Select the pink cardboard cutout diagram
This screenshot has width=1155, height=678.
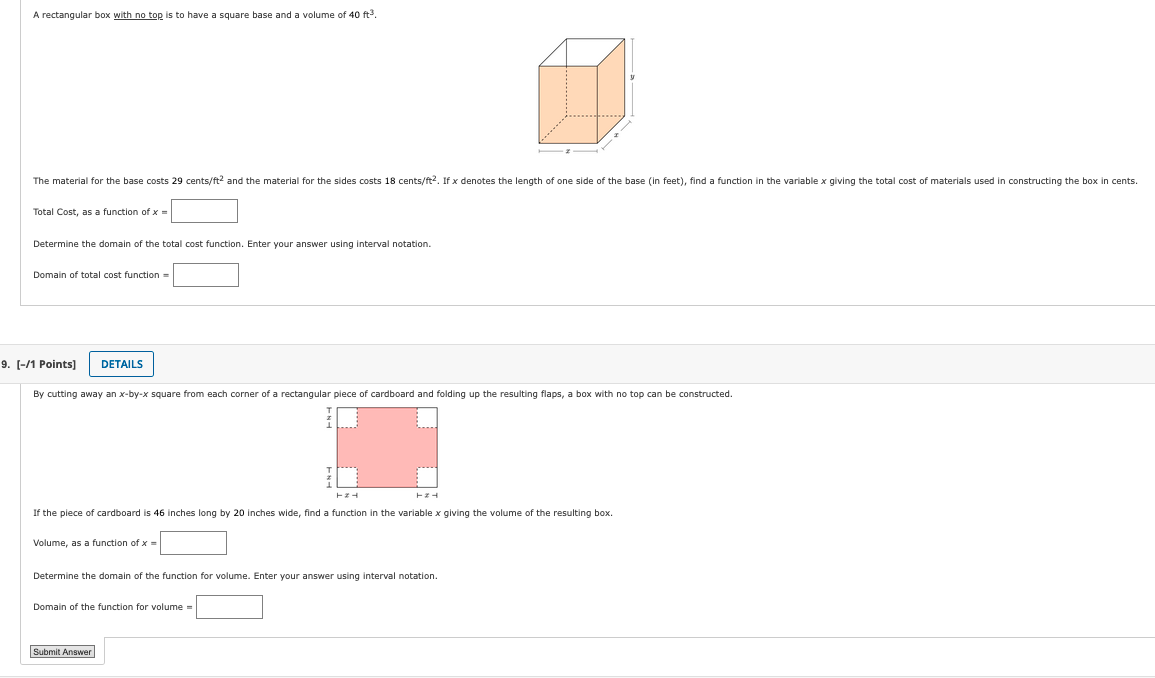coord(385,449)
